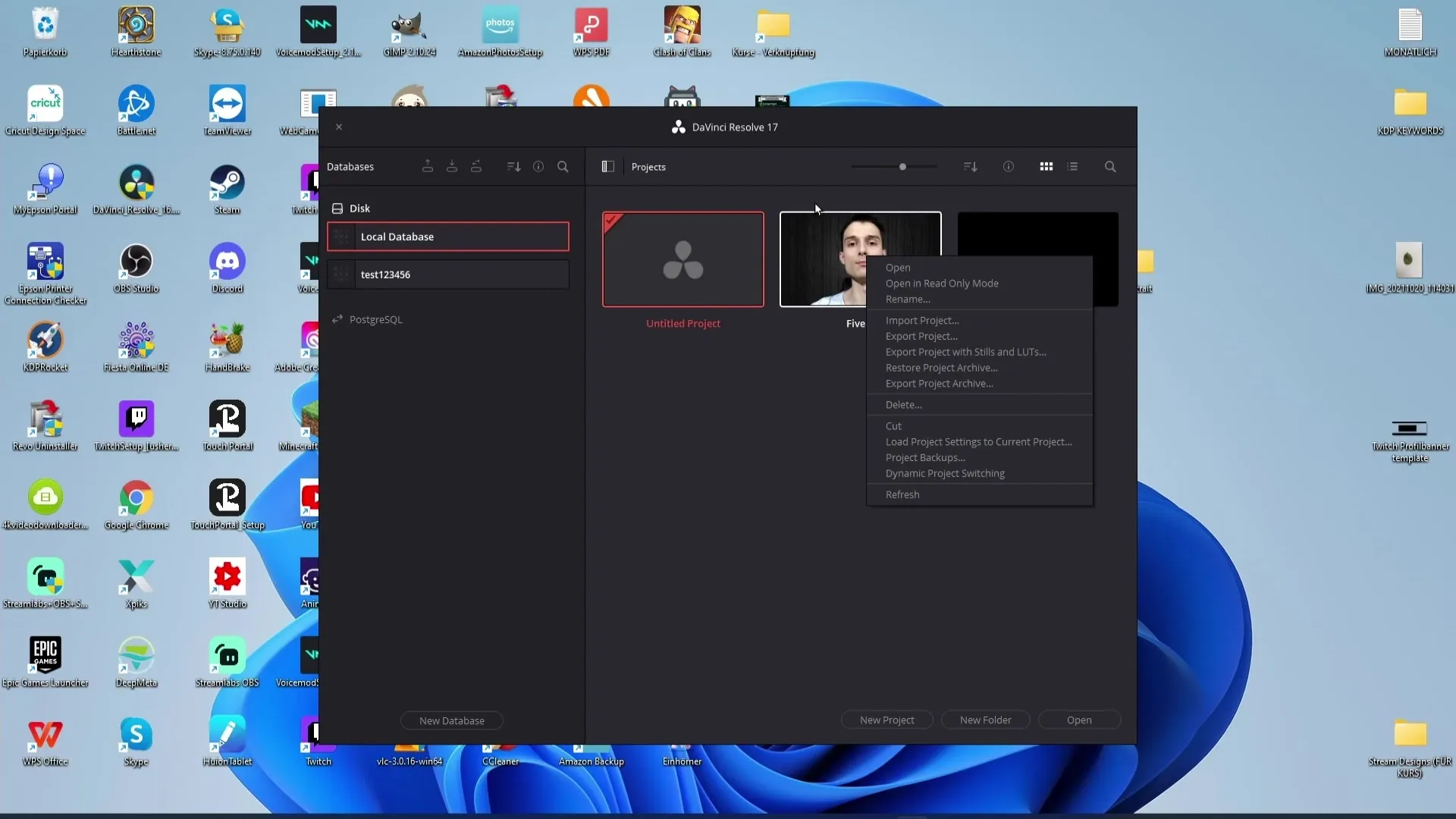The image size is (1456, 819).
Task: Toggle grid view icon in Projects toolbar
Action: [x=1046, y=166]
